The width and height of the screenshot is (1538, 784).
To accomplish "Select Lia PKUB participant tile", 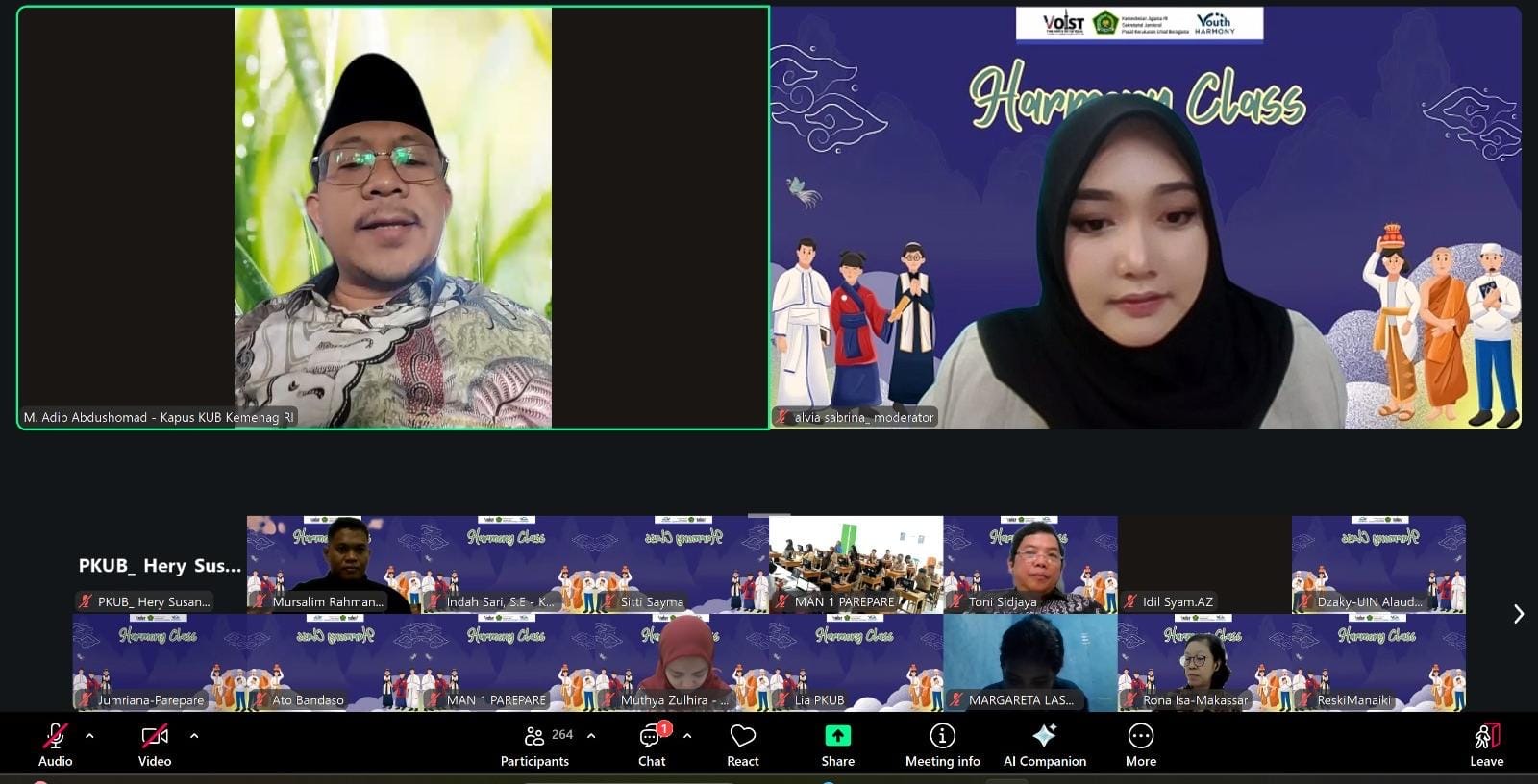I will click(x=856, y=663).
